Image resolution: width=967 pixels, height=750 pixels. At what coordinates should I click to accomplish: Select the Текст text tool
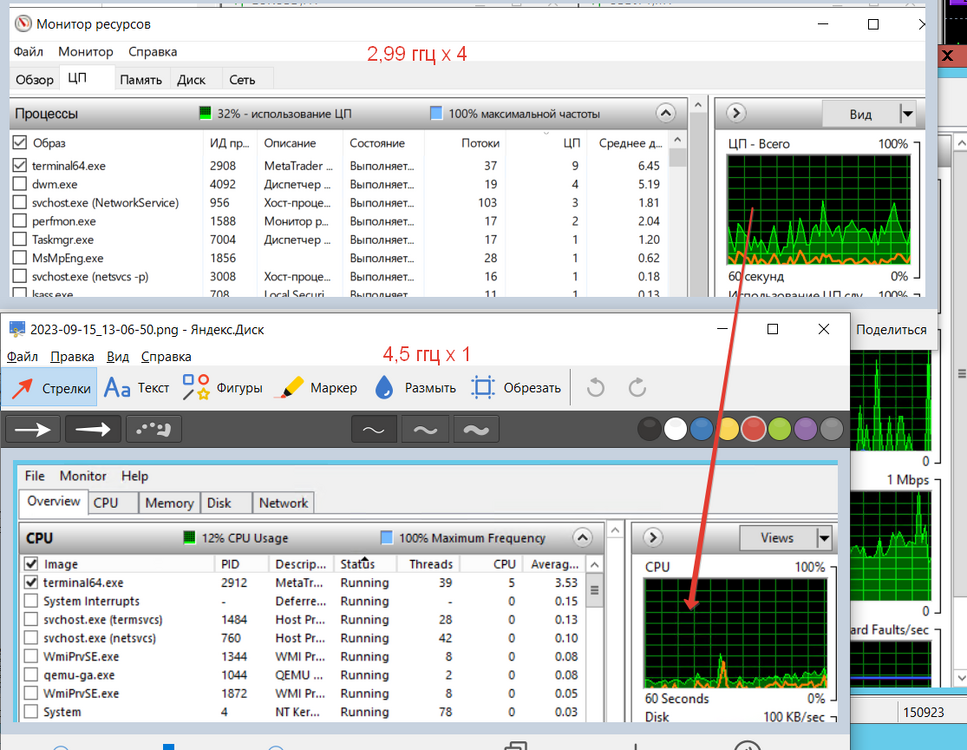(137, 388)
